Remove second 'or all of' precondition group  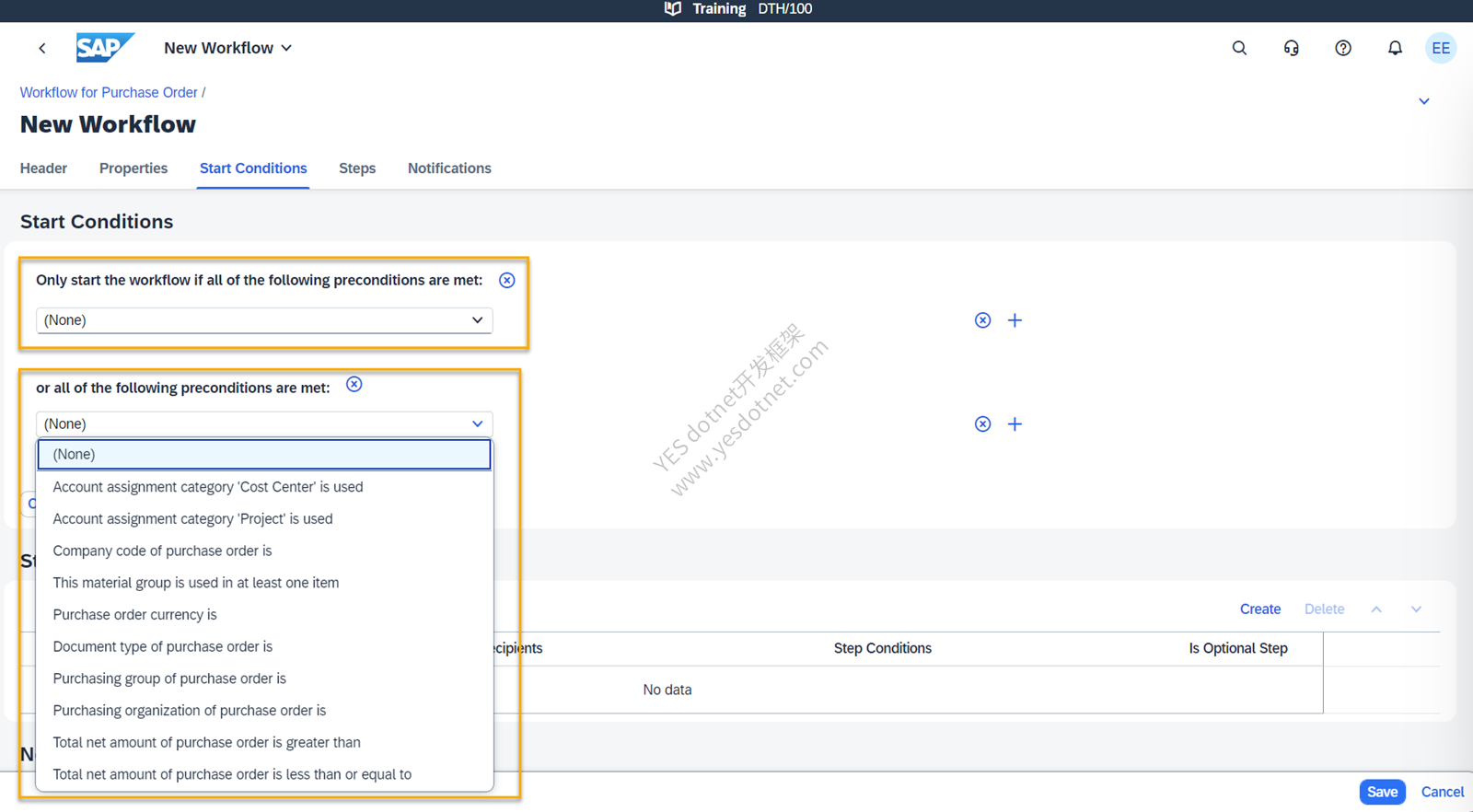354,385
